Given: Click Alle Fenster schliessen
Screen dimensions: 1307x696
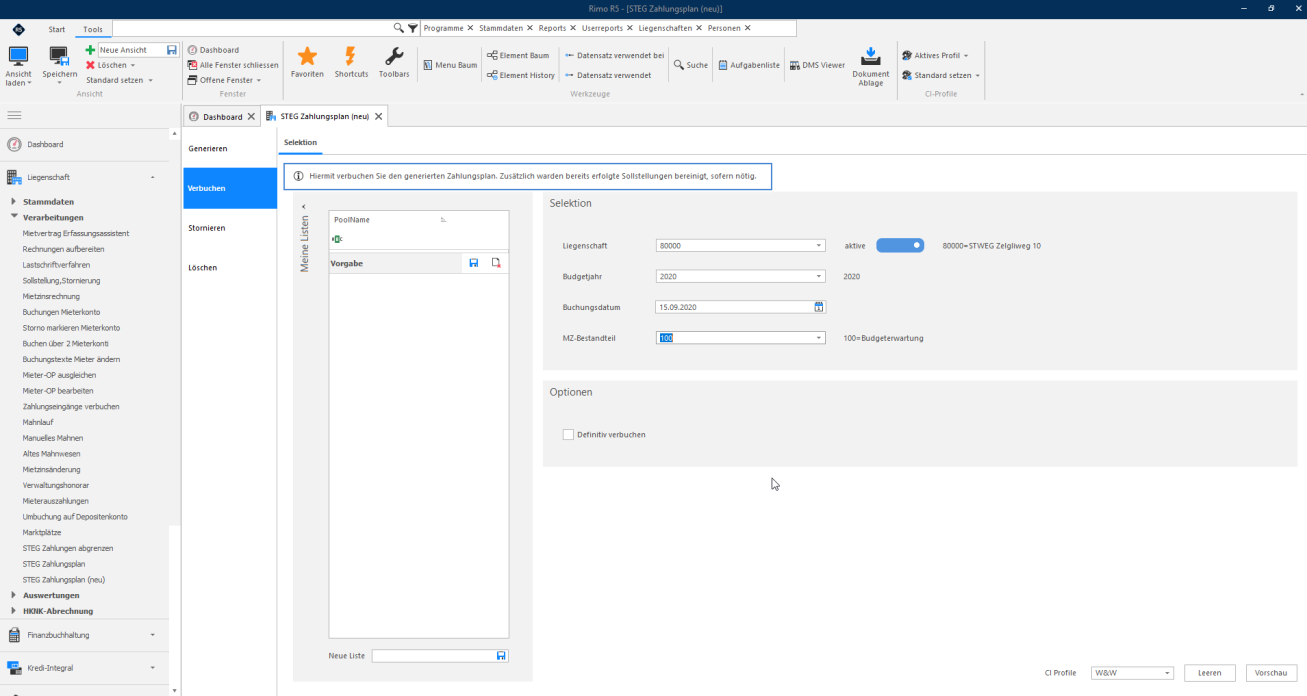Looking at the screenshot, I should point(233,65).
